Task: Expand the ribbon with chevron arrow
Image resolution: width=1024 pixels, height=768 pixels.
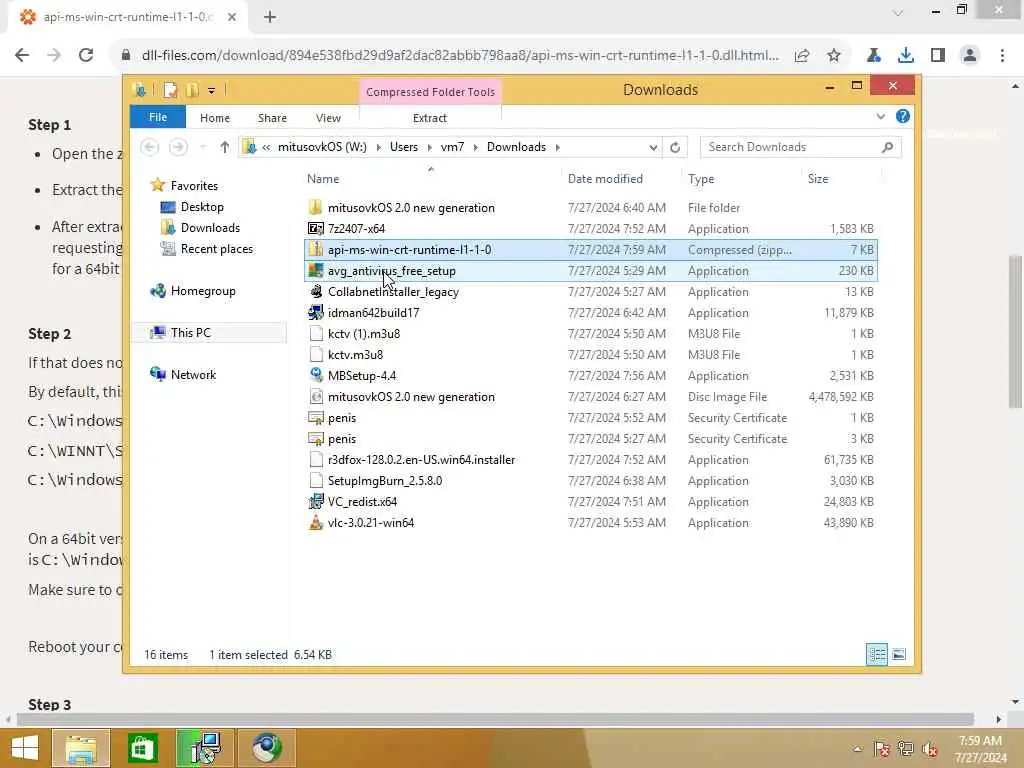Action: pyautogui.click(x=880, y=117)
